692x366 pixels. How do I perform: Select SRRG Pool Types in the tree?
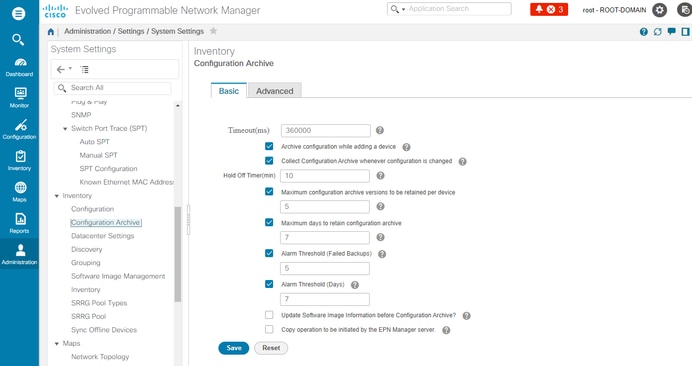(x=99, y=303)
